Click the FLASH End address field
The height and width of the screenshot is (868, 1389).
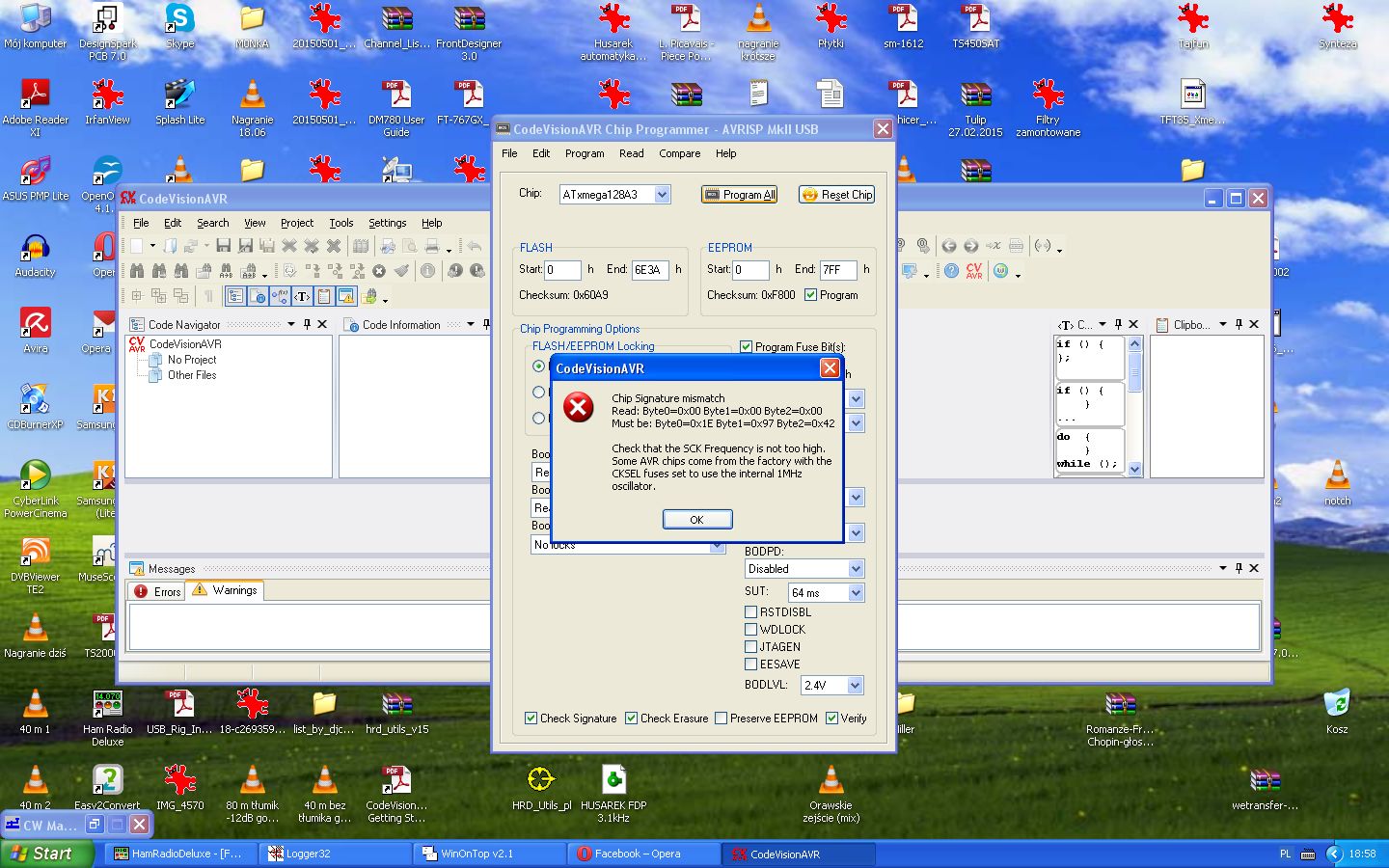click(x=649, y=270)
